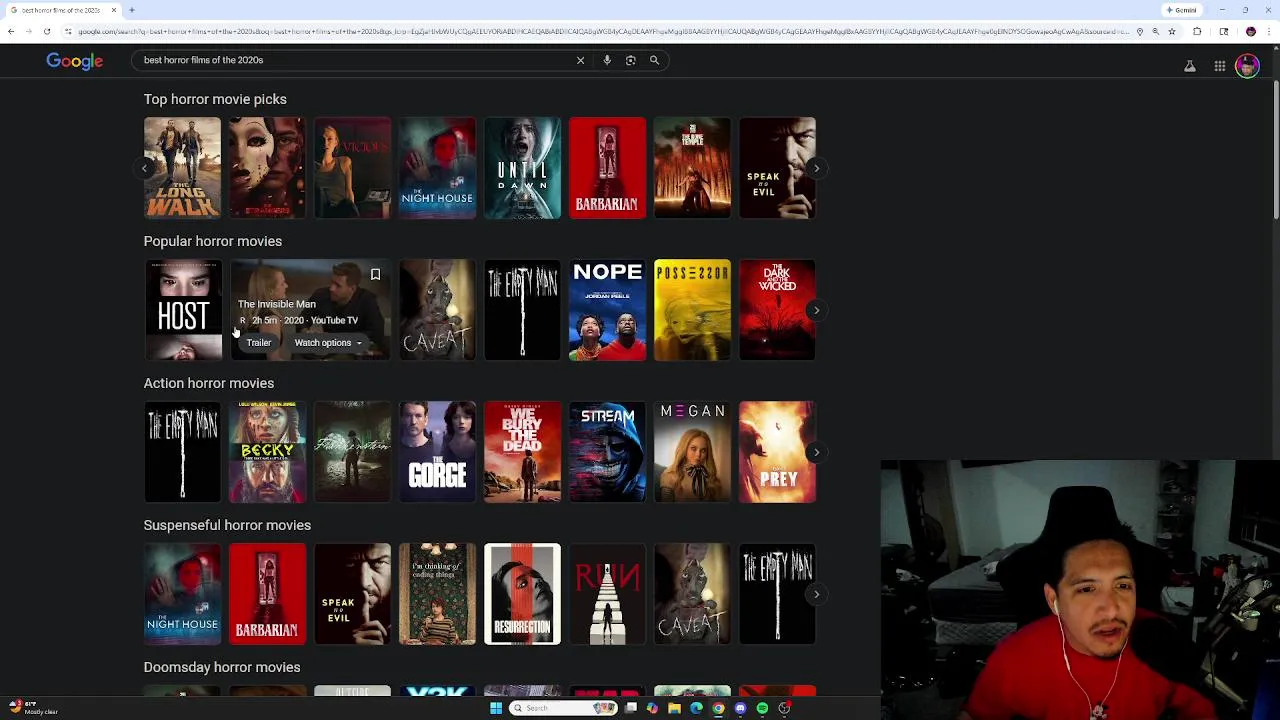Open Task View from the taskbar
The height and width of the screenshot is (720, 1280).
click(631, 708)
